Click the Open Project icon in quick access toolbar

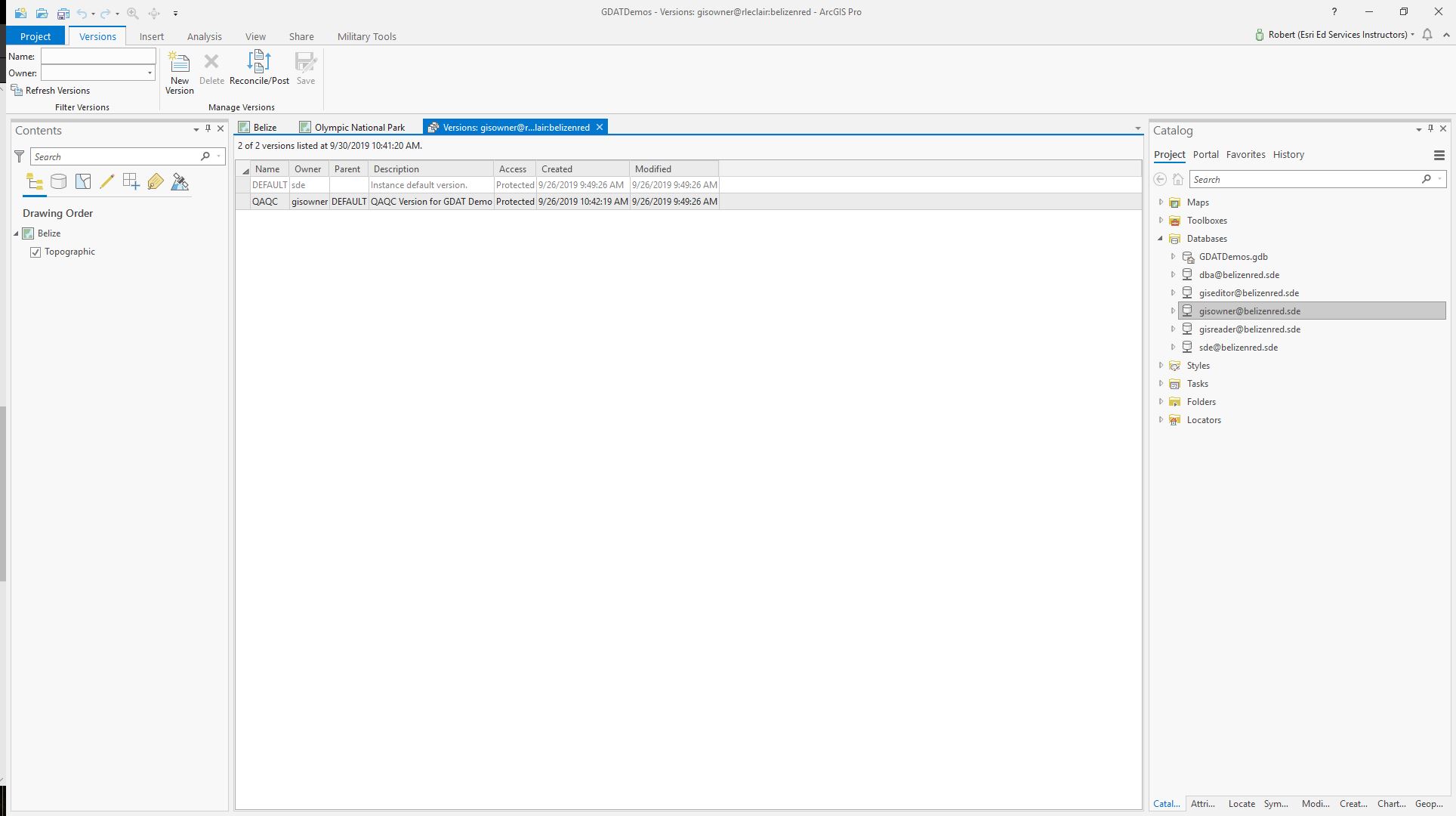42,13
